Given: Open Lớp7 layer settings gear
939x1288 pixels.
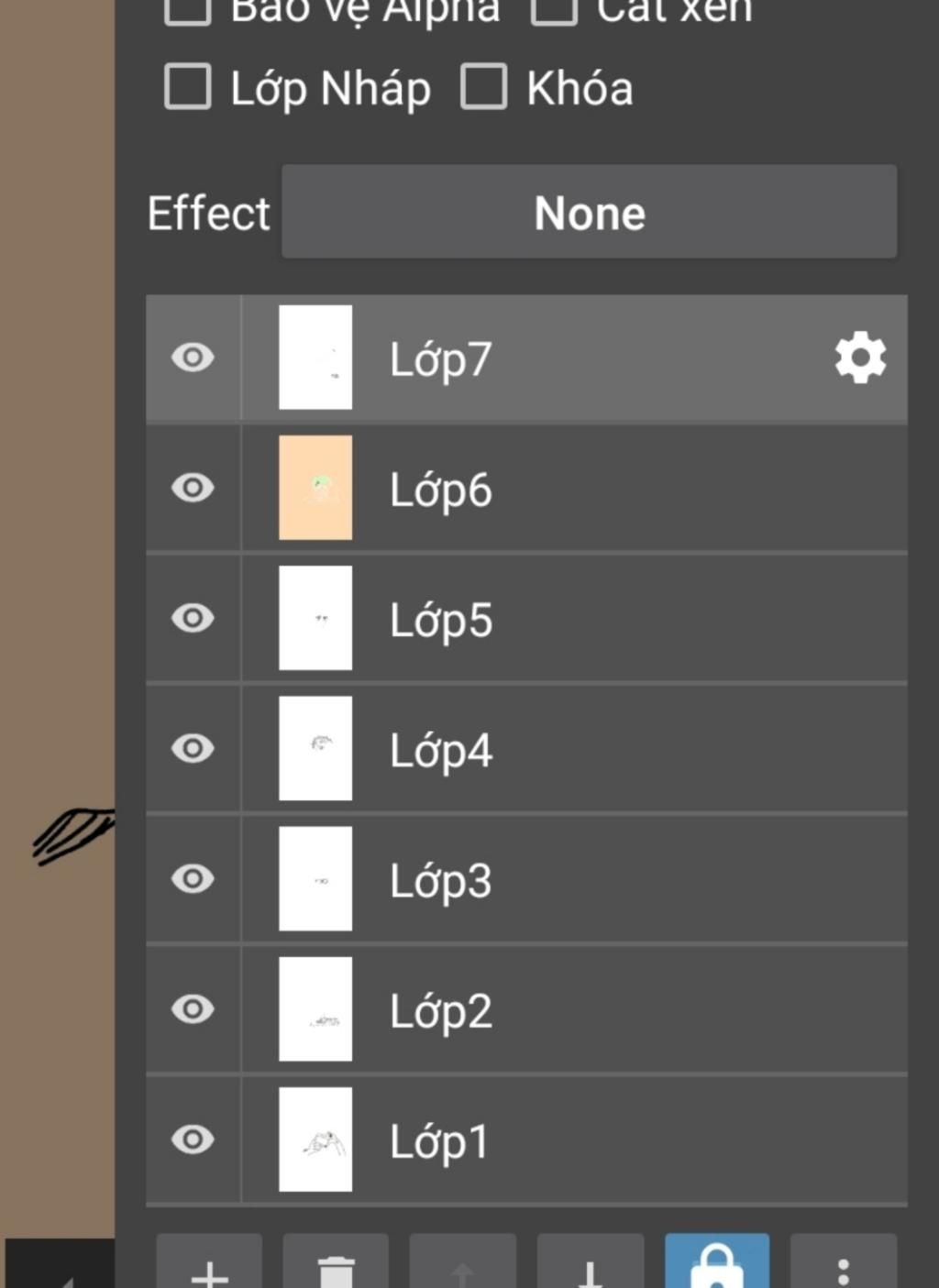Looking at the screenshot, I should (x=859, y=358).
